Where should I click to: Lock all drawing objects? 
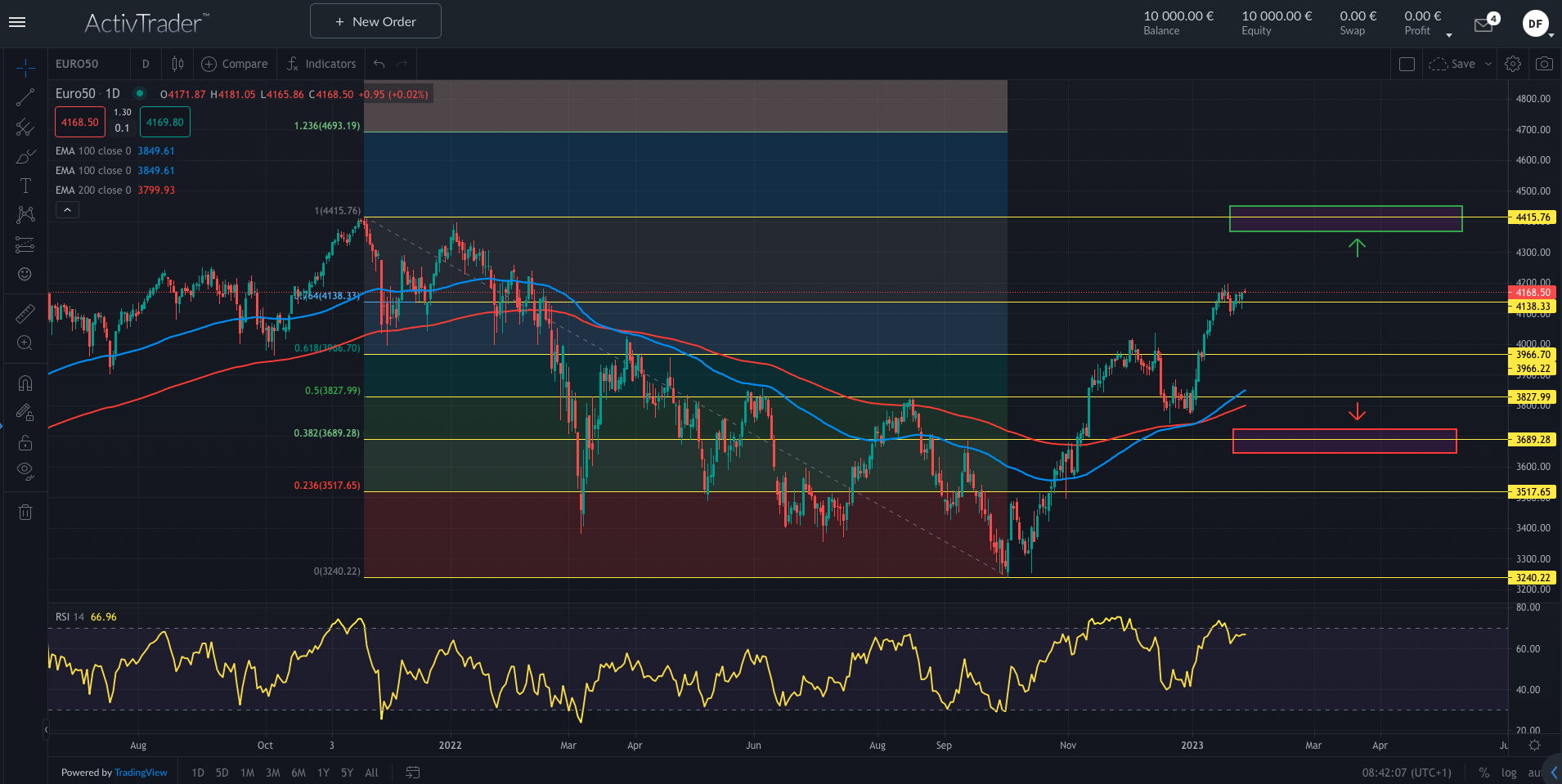[x=25, y=442]
